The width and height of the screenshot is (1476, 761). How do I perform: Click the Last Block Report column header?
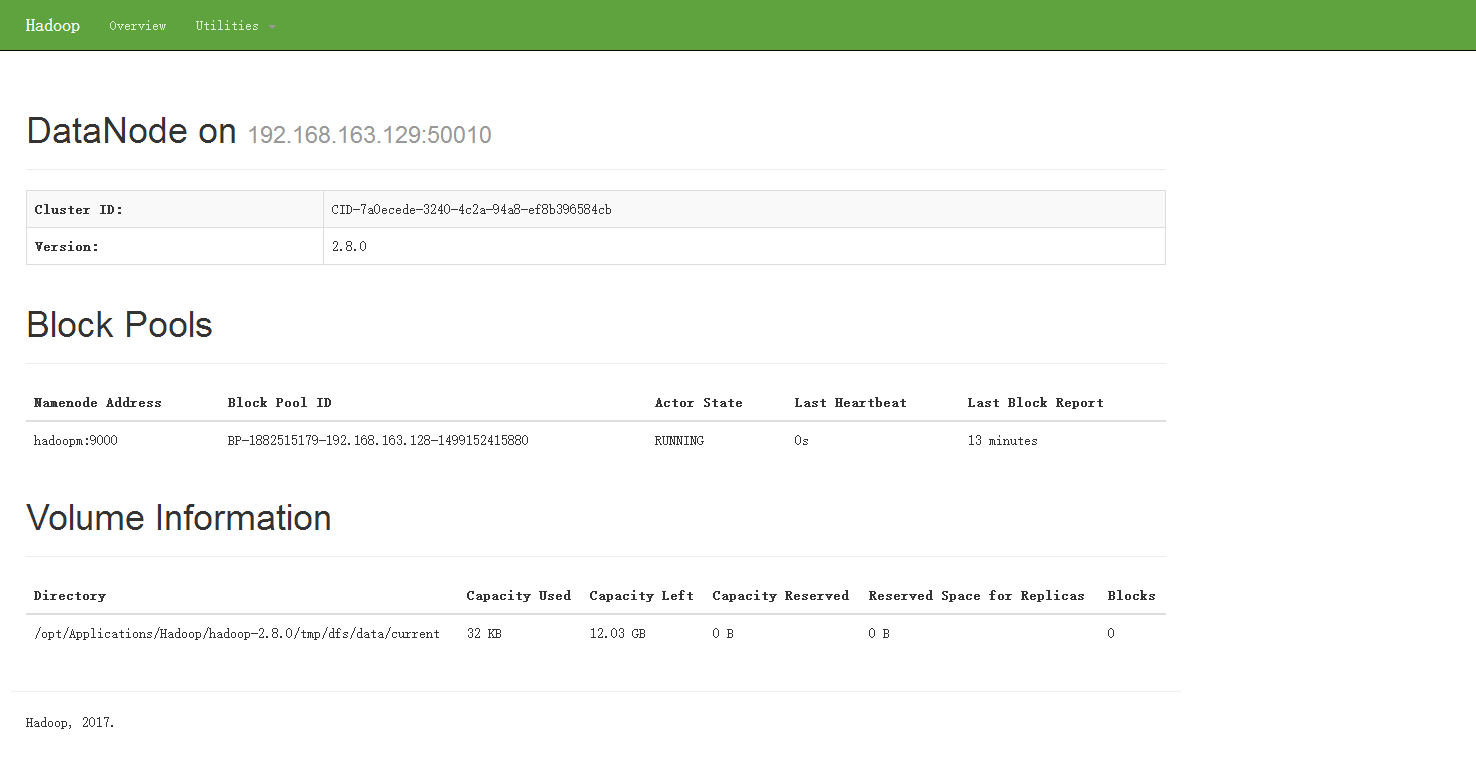pyautogui.click(x=1036, y=403)
